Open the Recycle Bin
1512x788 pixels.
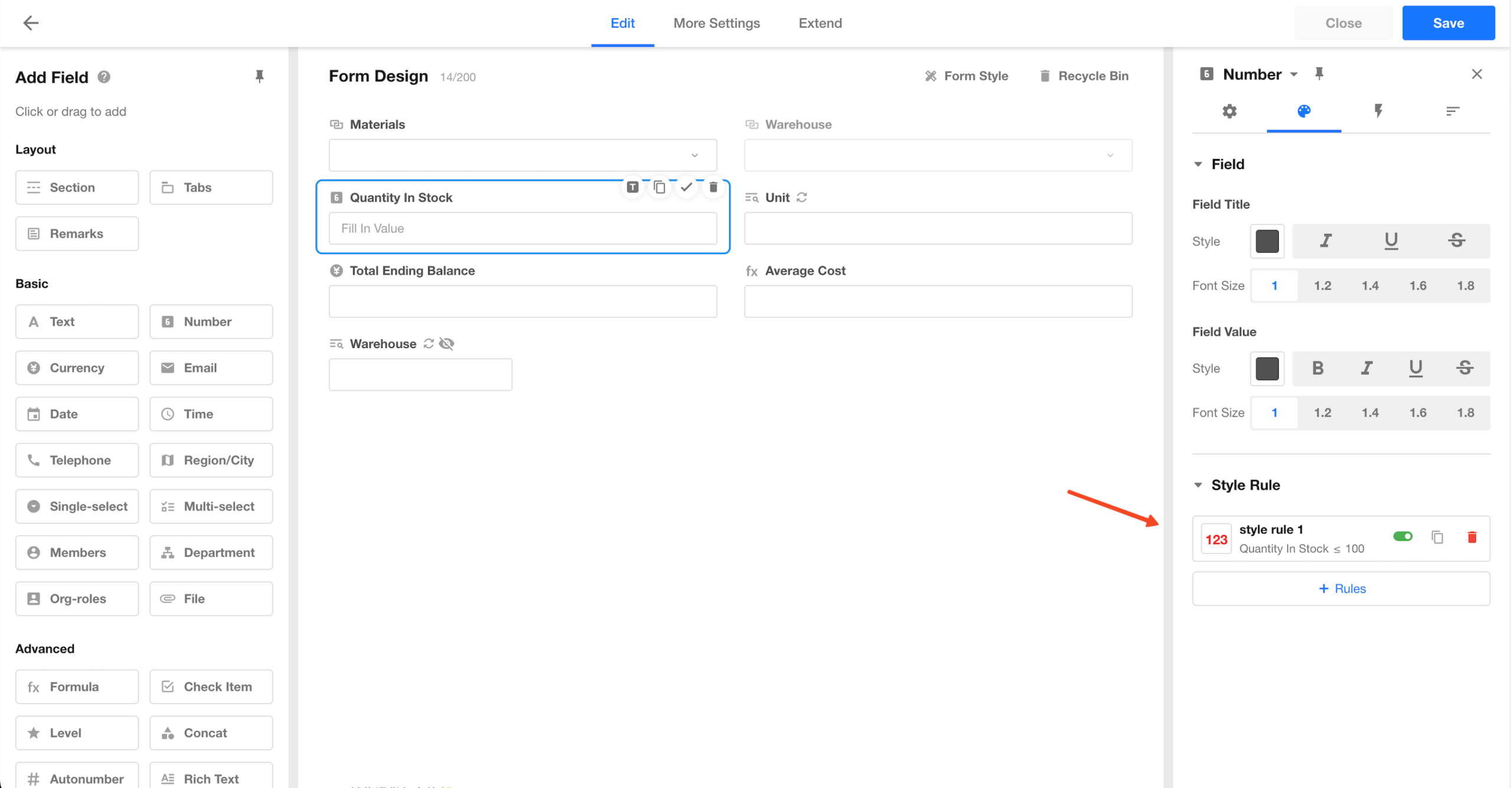tap(1084, 76)
